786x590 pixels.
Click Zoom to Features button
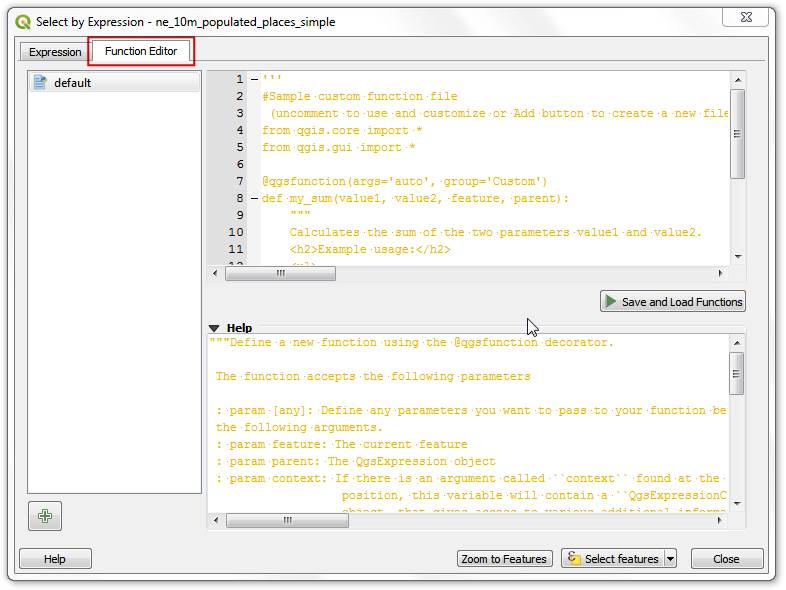pos(503,559)
